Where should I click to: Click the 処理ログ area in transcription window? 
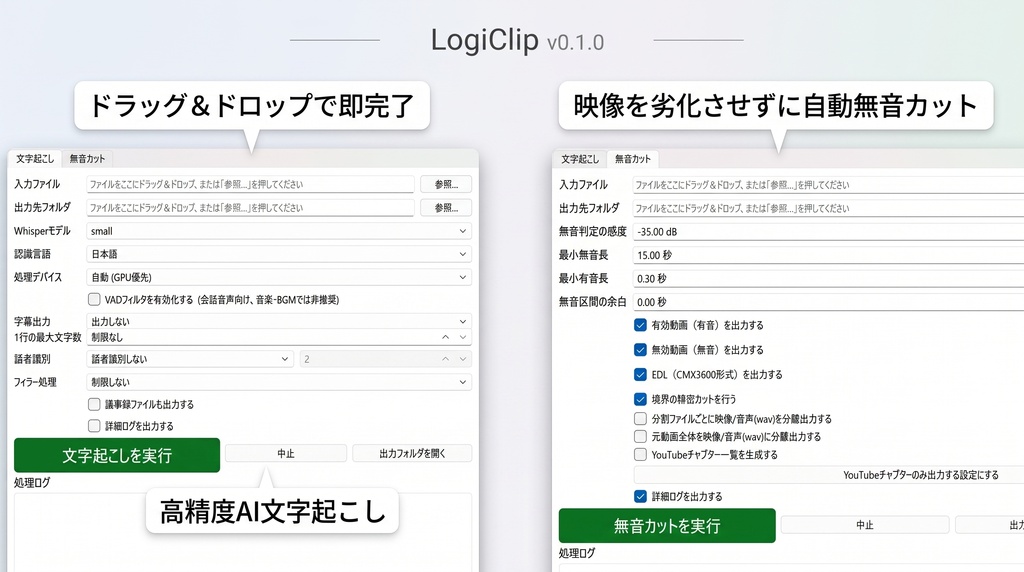[243, 532]
